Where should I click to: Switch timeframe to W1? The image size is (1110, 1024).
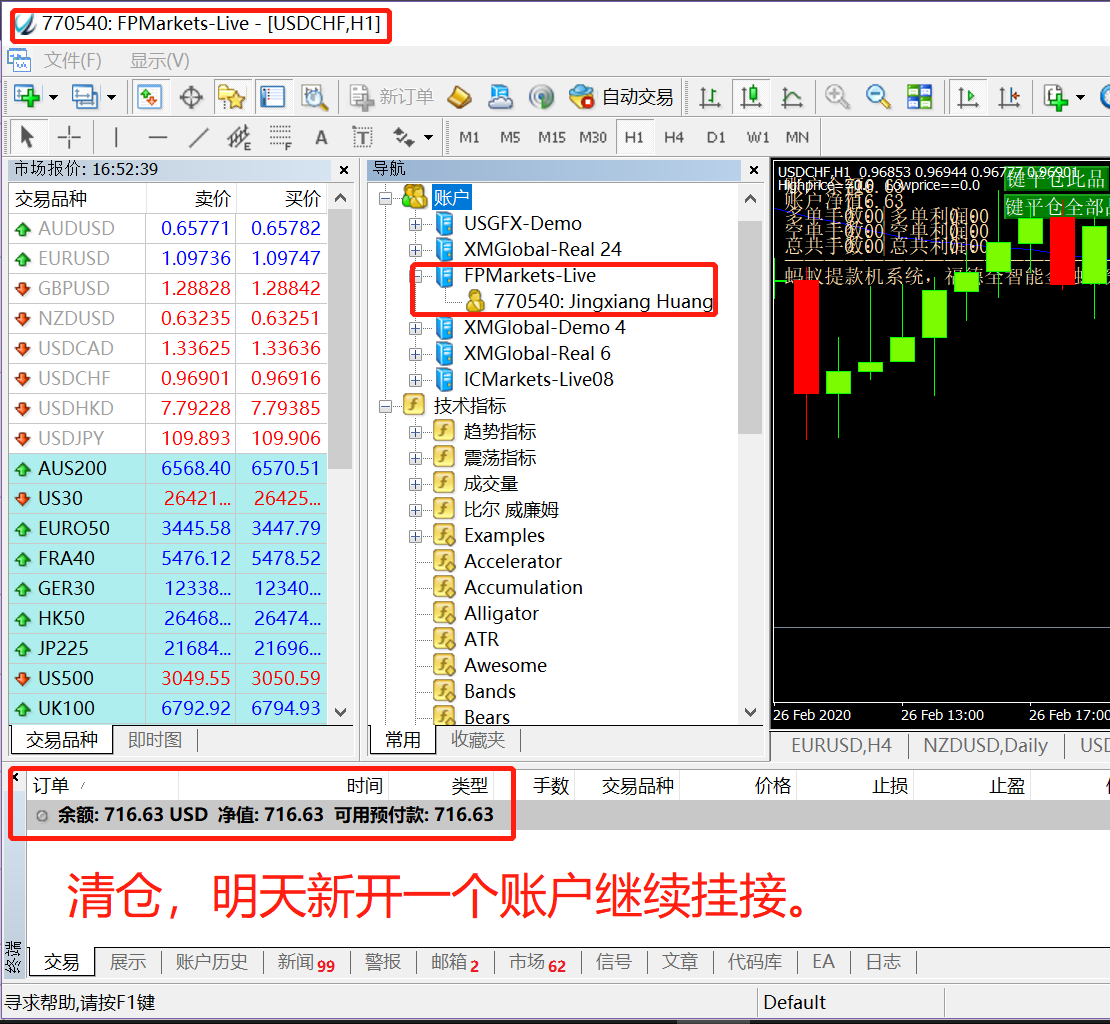757,137
